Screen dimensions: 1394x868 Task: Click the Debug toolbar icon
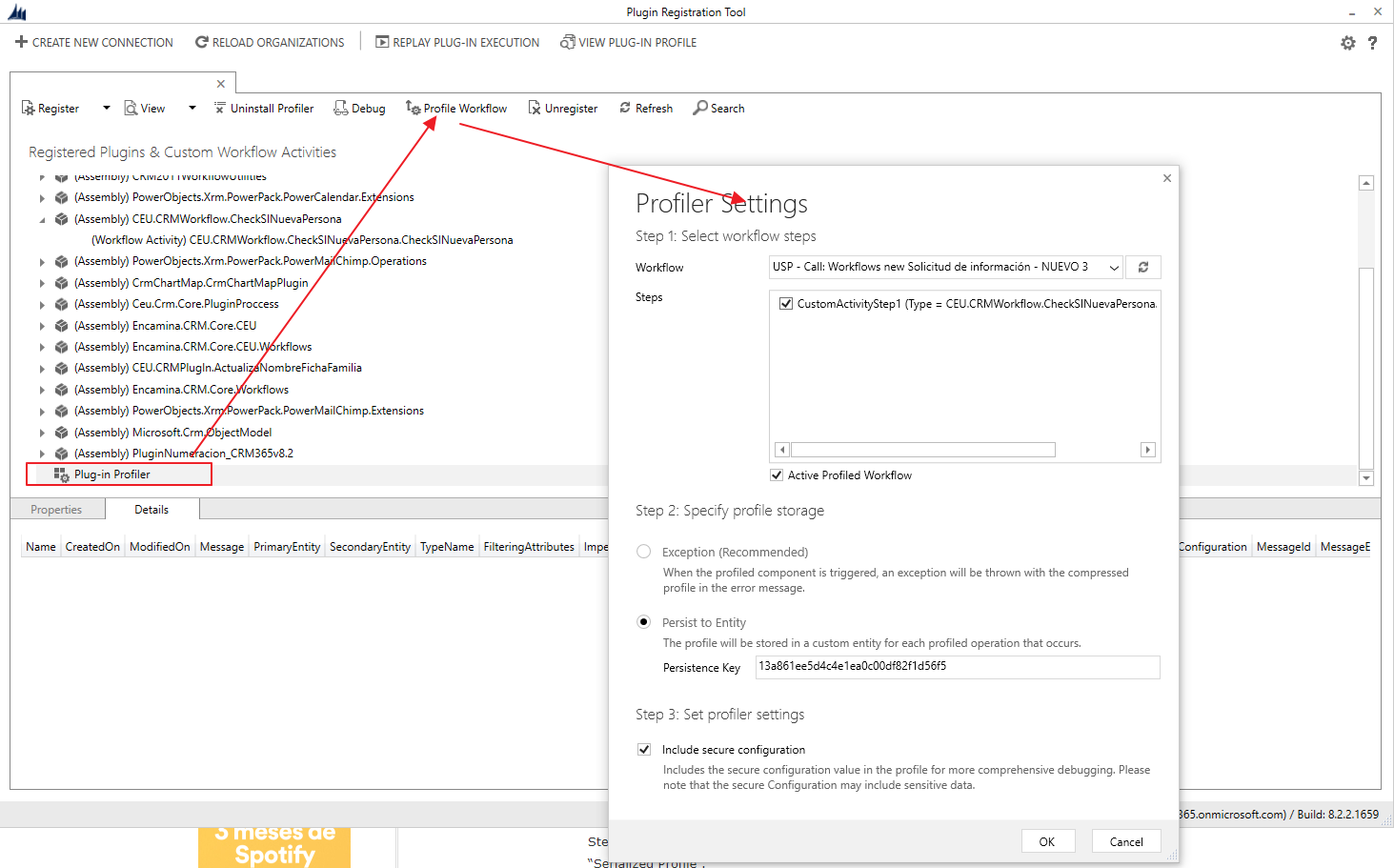pyautogui.click(x=340, y=108)
